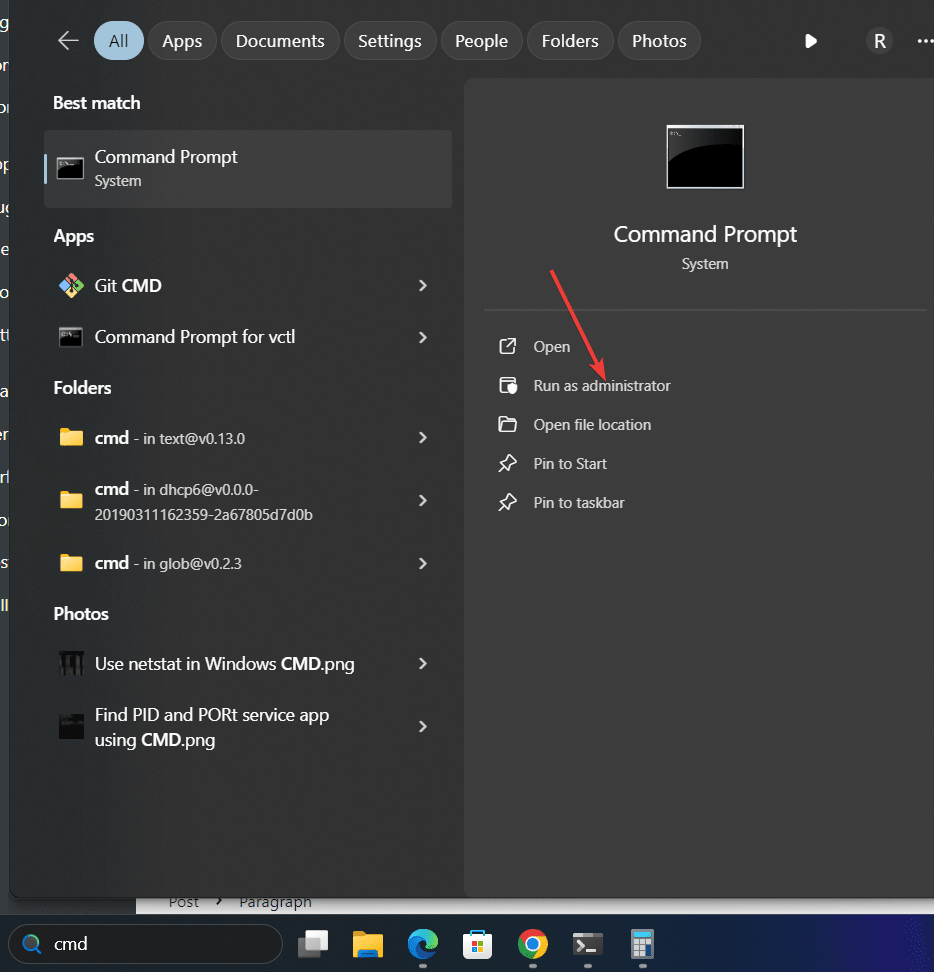
Task: Click the back arrow in search panel
Action: (x=68, y=41)
